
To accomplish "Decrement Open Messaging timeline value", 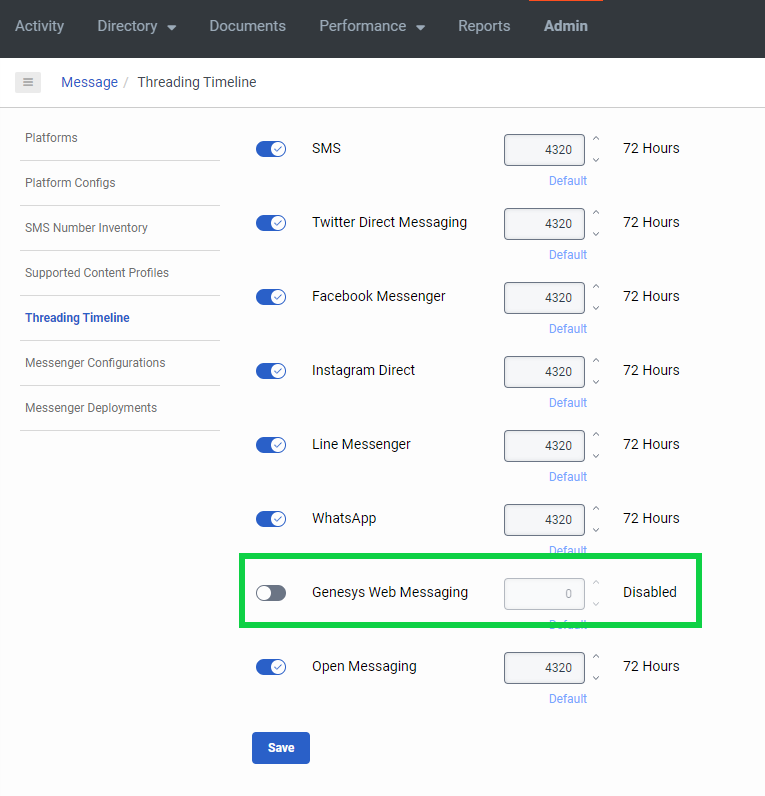I will pos(596,678).
